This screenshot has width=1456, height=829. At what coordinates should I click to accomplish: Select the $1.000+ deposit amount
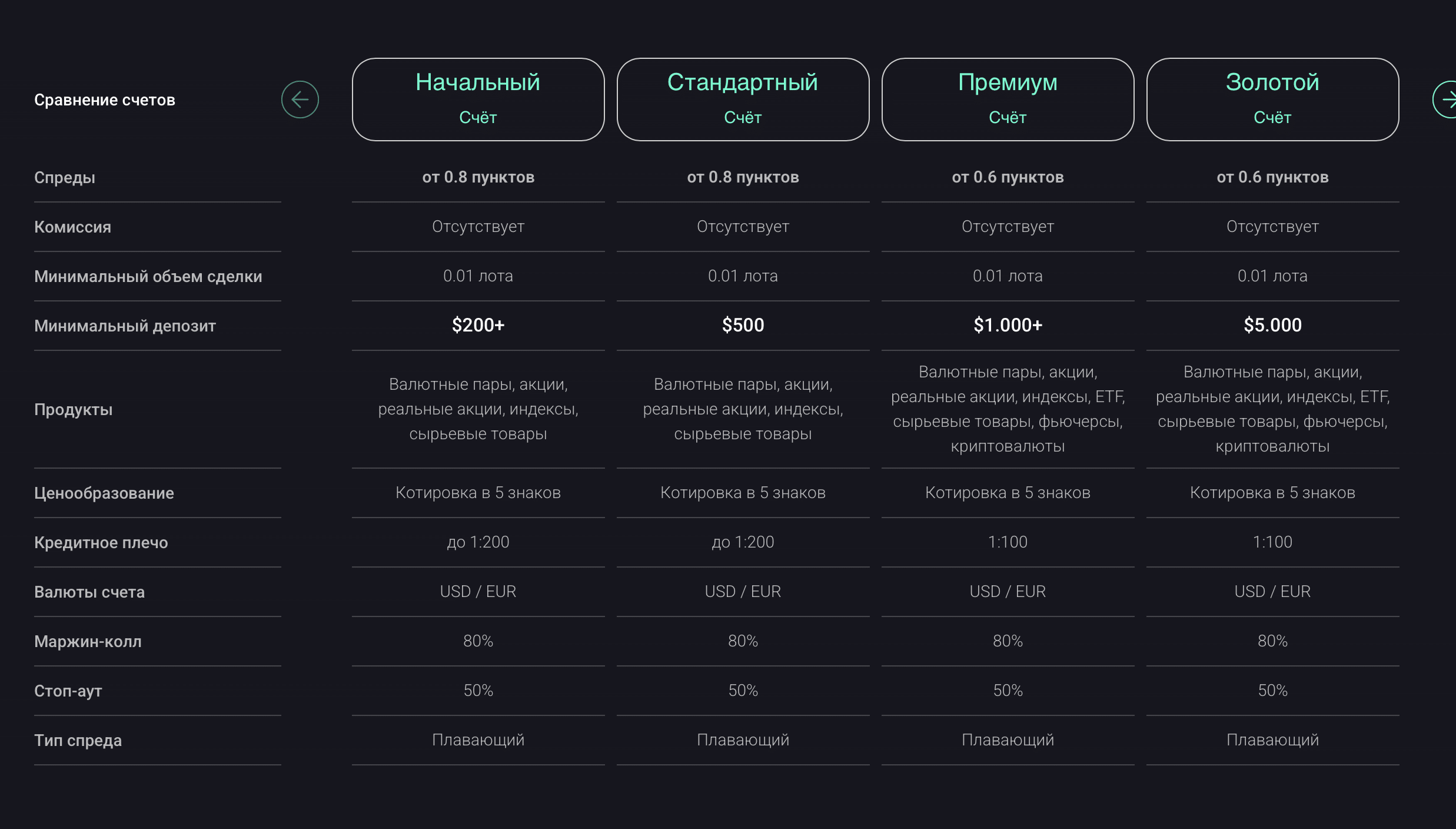tap(1008, 325)
